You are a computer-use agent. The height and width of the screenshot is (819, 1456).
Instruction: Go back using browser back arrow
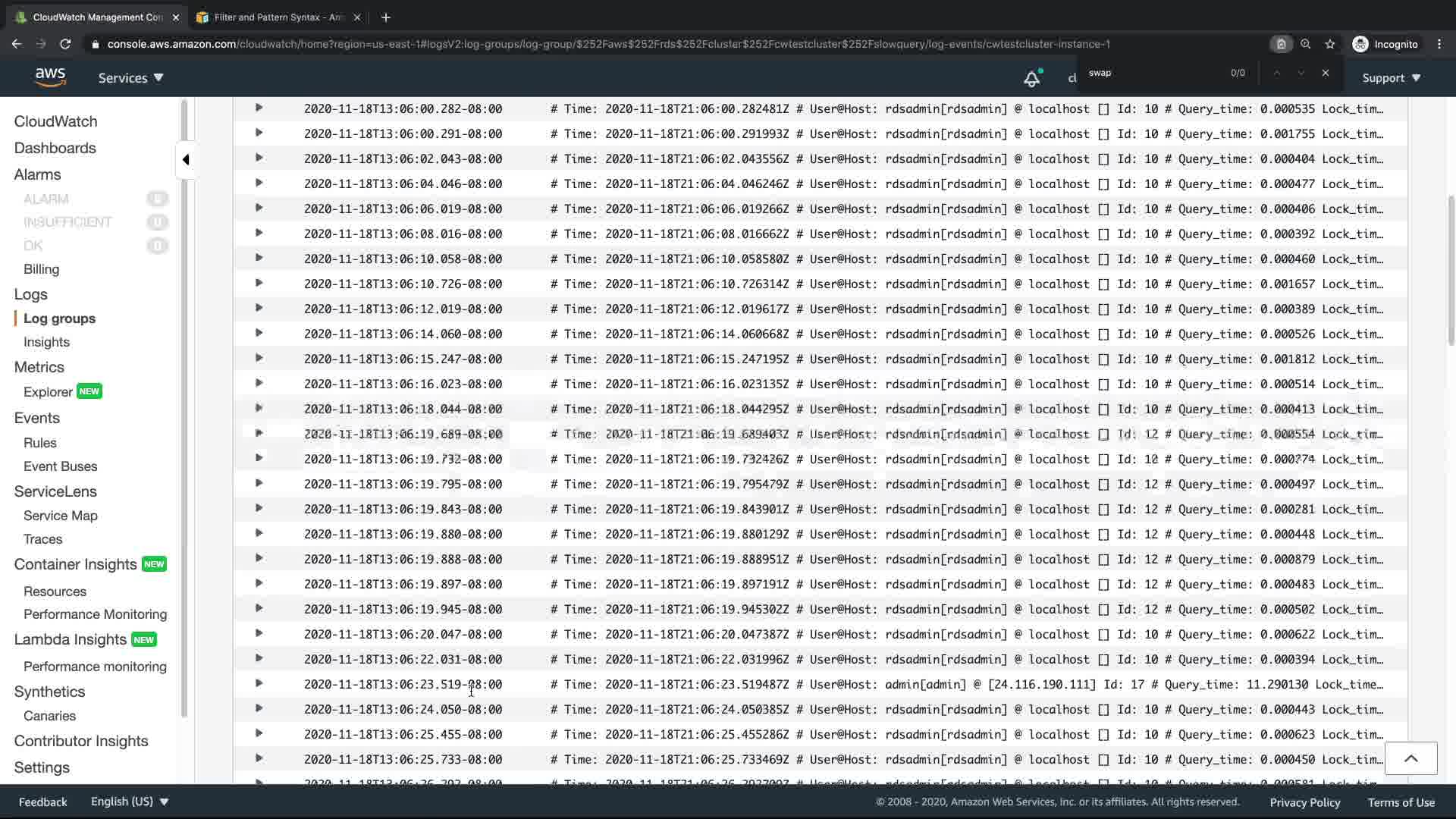(17, 44)
